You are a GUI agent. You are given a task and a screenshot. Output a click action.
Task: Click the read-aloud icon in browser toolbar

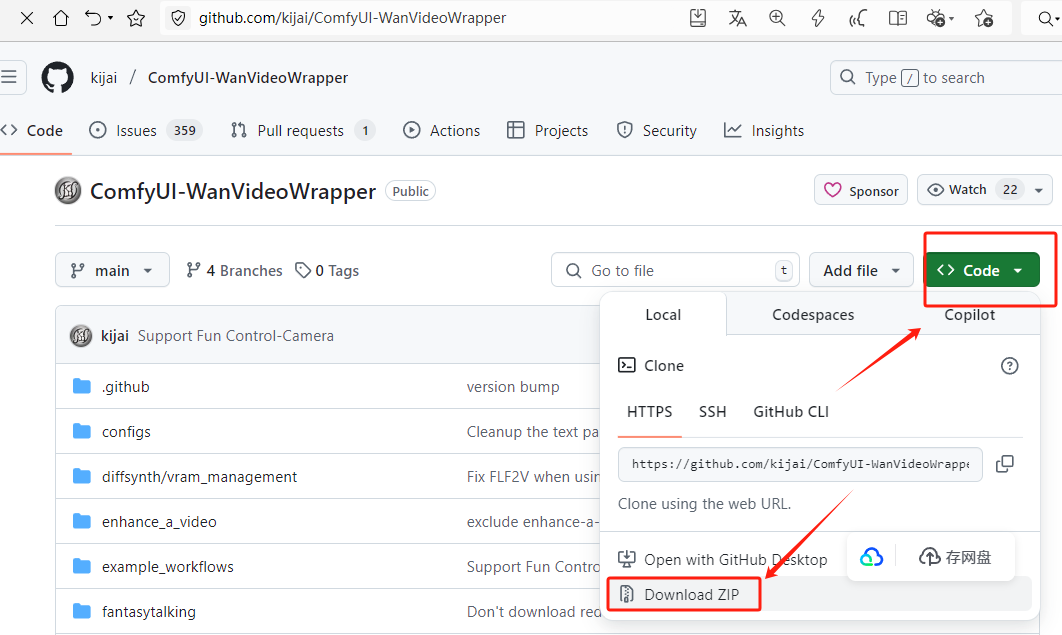click(x=857, y=18)
